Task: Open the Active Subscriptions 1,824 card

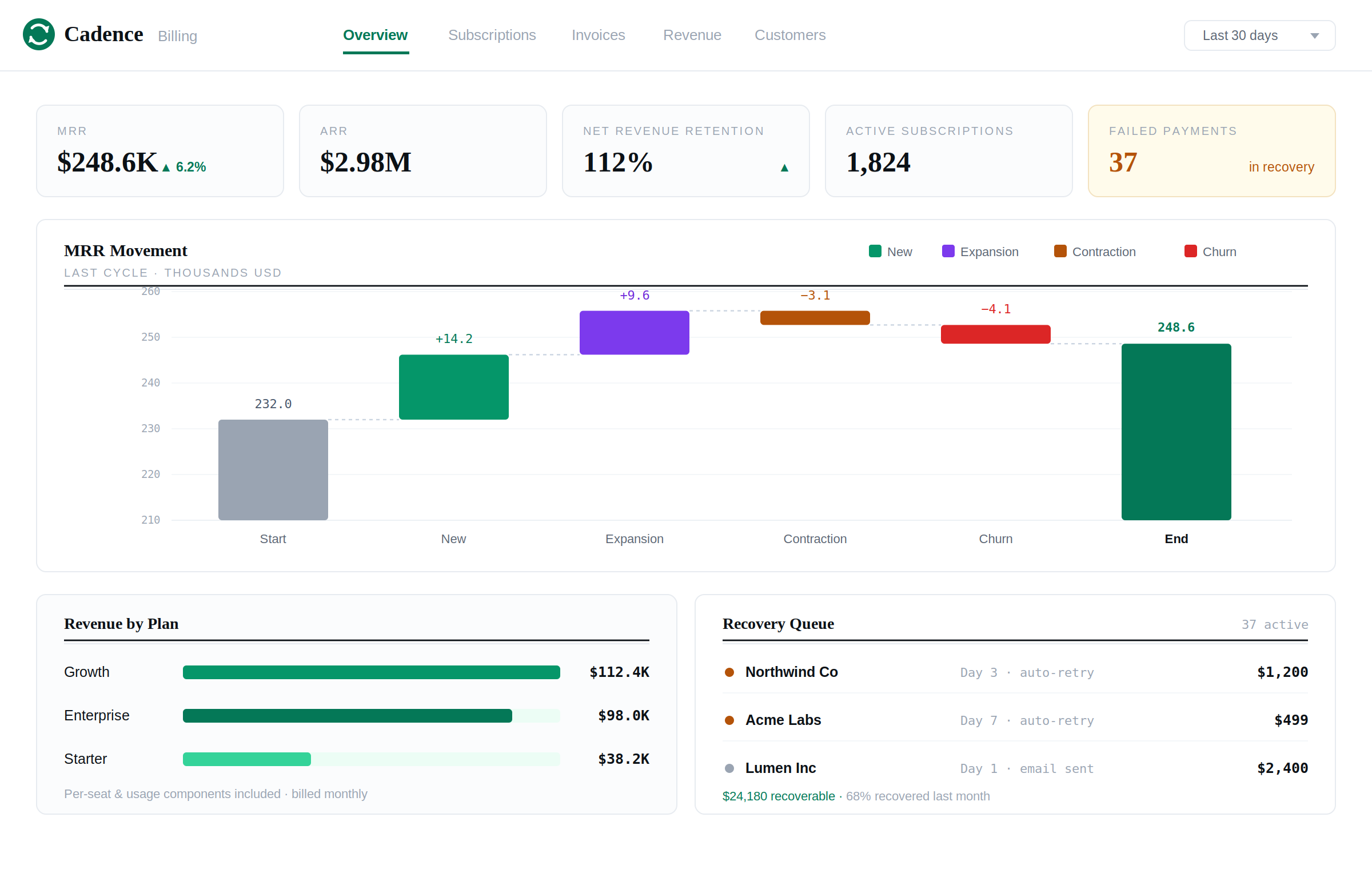Action: (949, 151)
